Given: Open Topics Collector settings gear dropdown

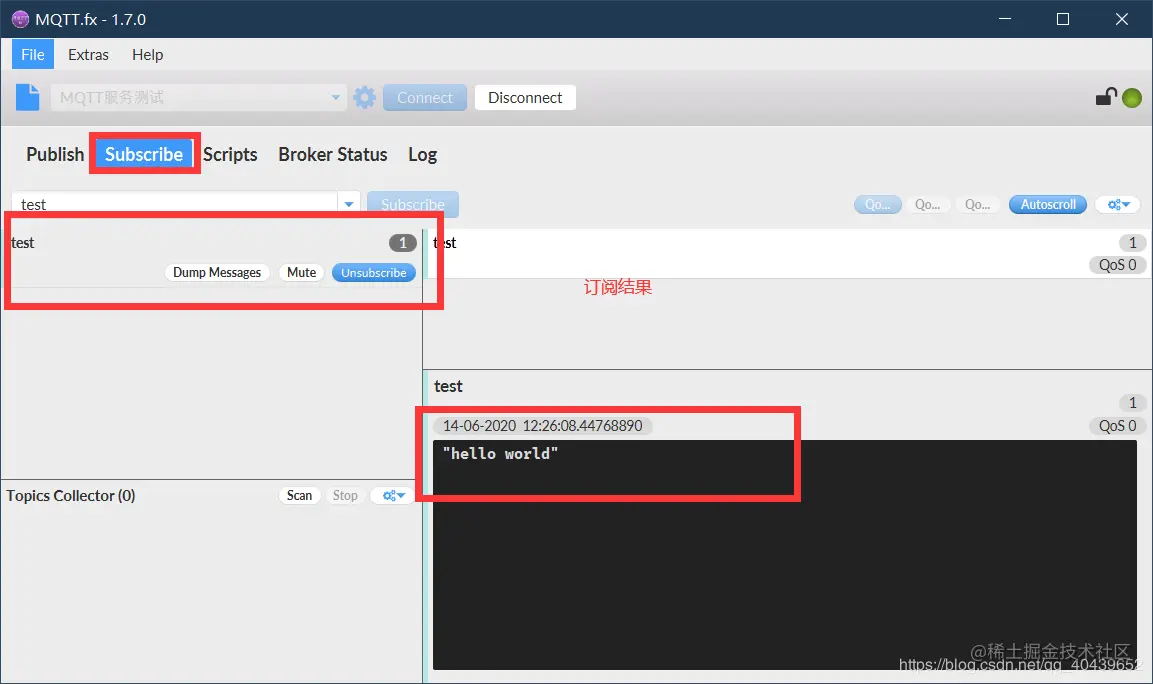Looking at the screenshot, I should 393,496.
